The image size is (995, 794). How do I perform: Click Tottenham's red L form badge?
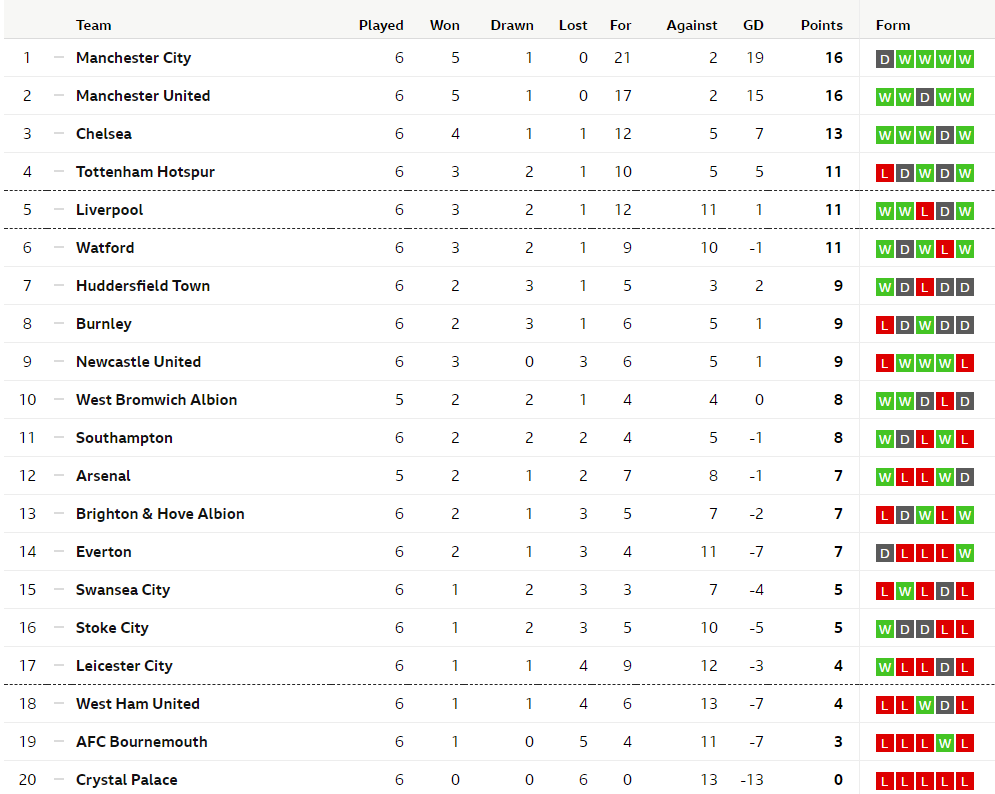[885, 173]
